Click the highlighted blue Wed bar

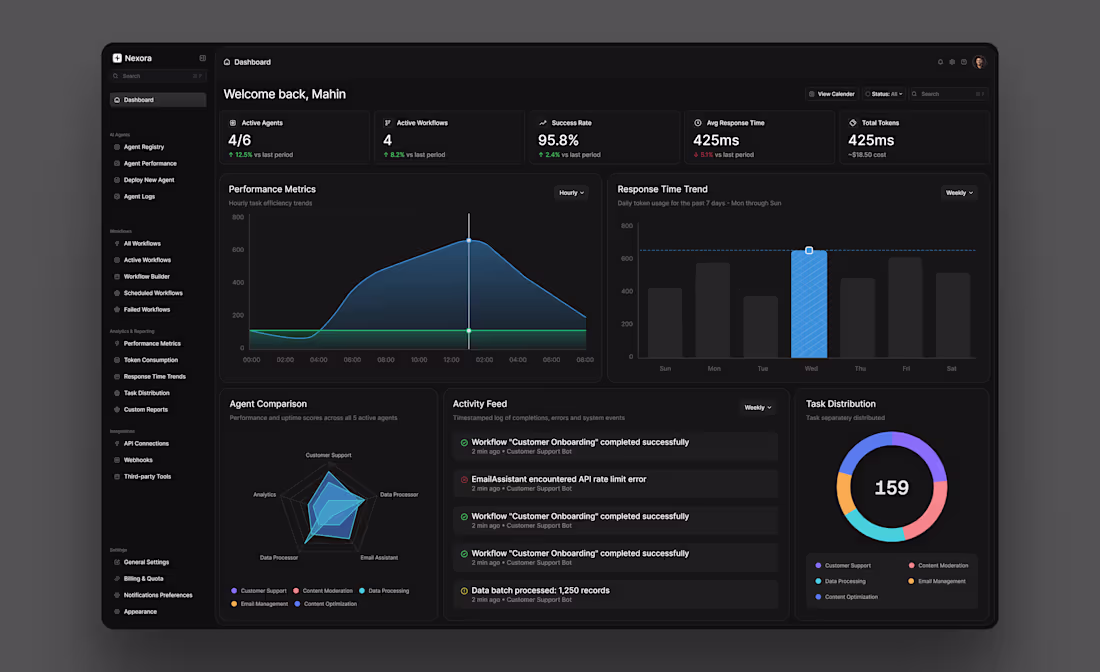pos(809,304)
